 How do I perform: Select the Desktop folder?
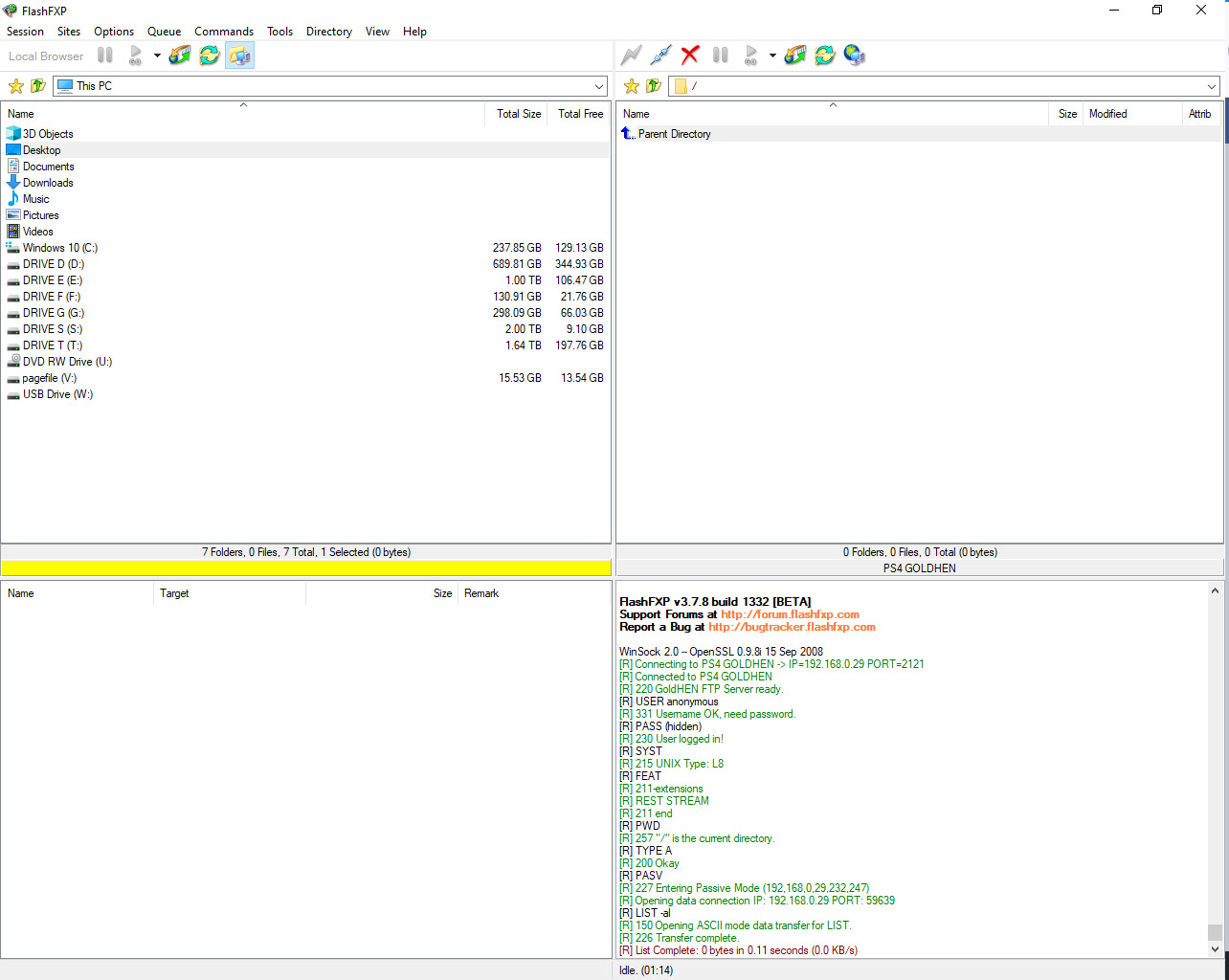pyautogui.click(x=41, y=150)
